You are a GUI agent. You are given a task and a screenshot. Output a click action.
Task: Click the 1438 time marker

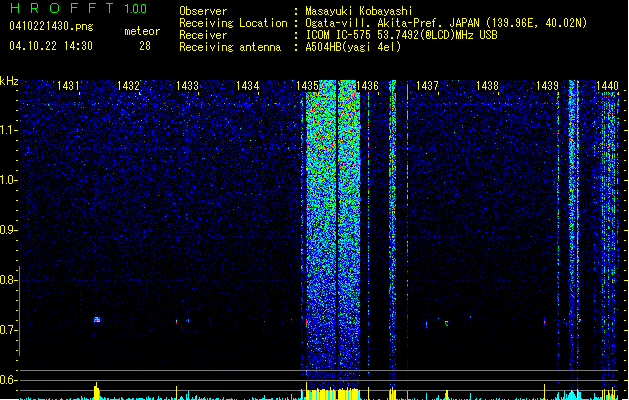pyautogui.click(x=487, y=86)
